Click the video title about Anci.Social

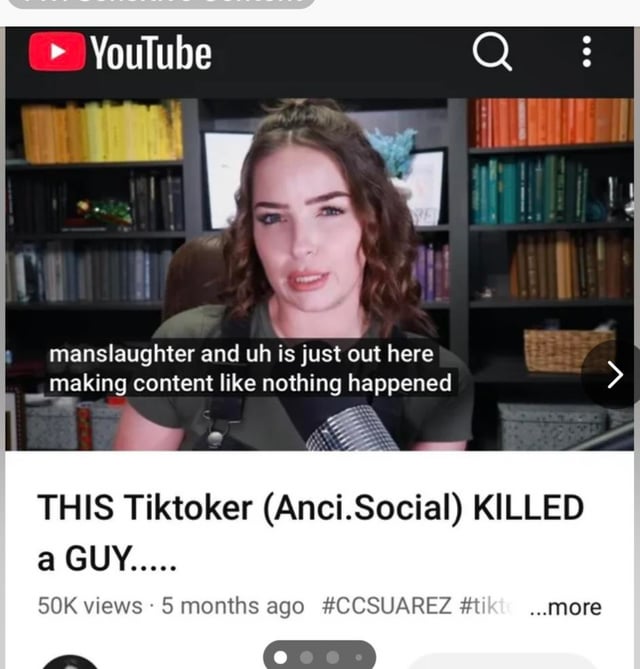310,532
